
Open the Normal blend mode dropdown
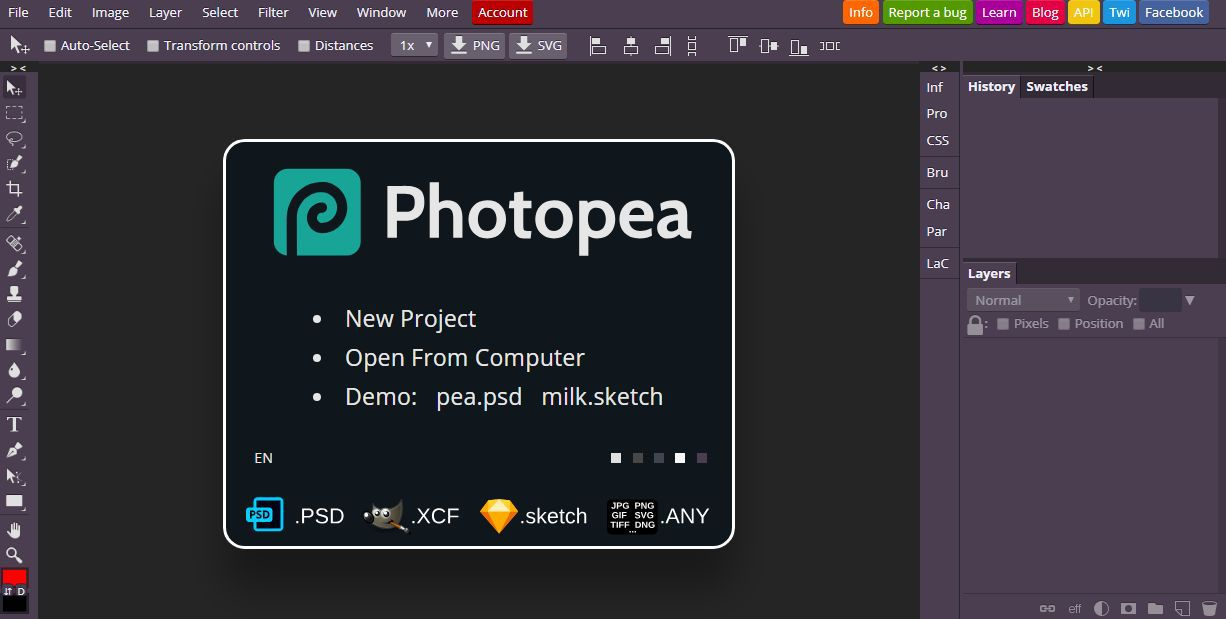(x=1023, y=300)
